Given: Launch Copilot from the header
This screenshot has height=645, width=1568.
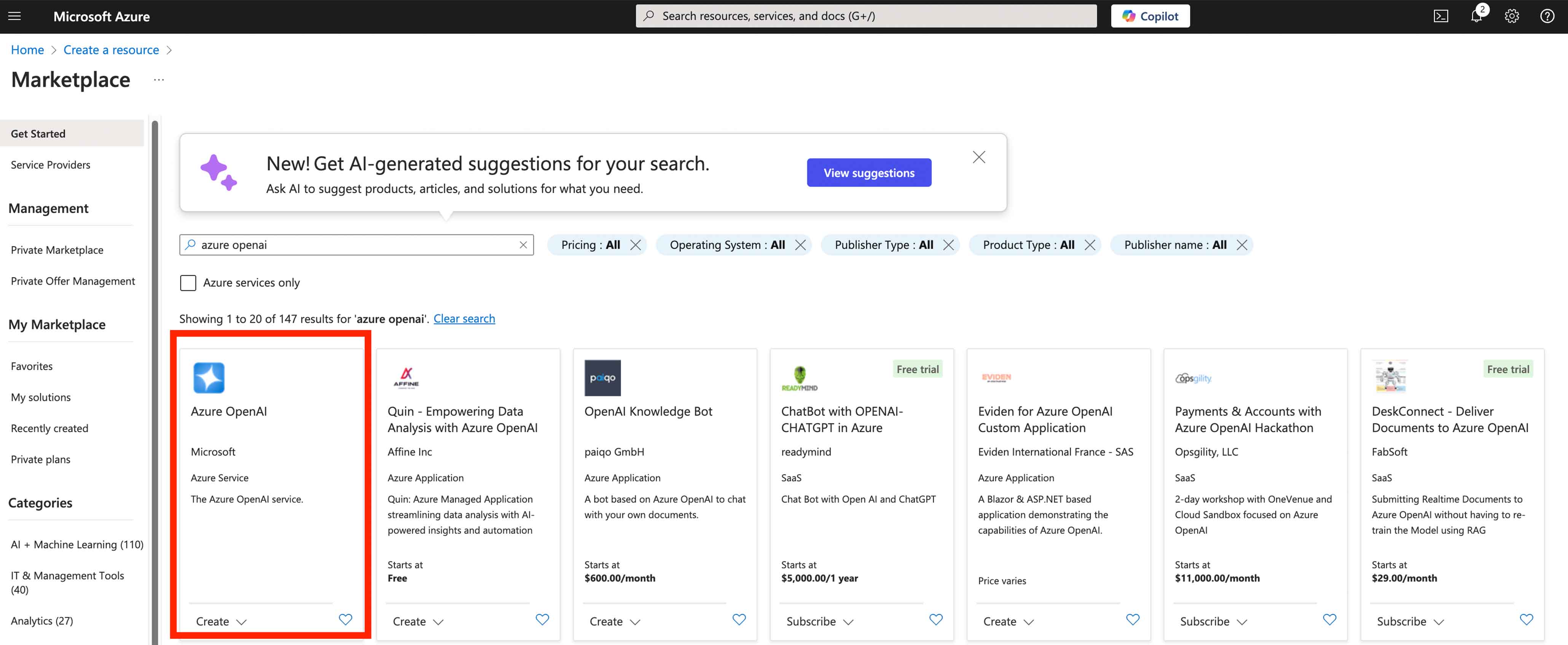Looking at the screenshot, I should coord(1150,16).
